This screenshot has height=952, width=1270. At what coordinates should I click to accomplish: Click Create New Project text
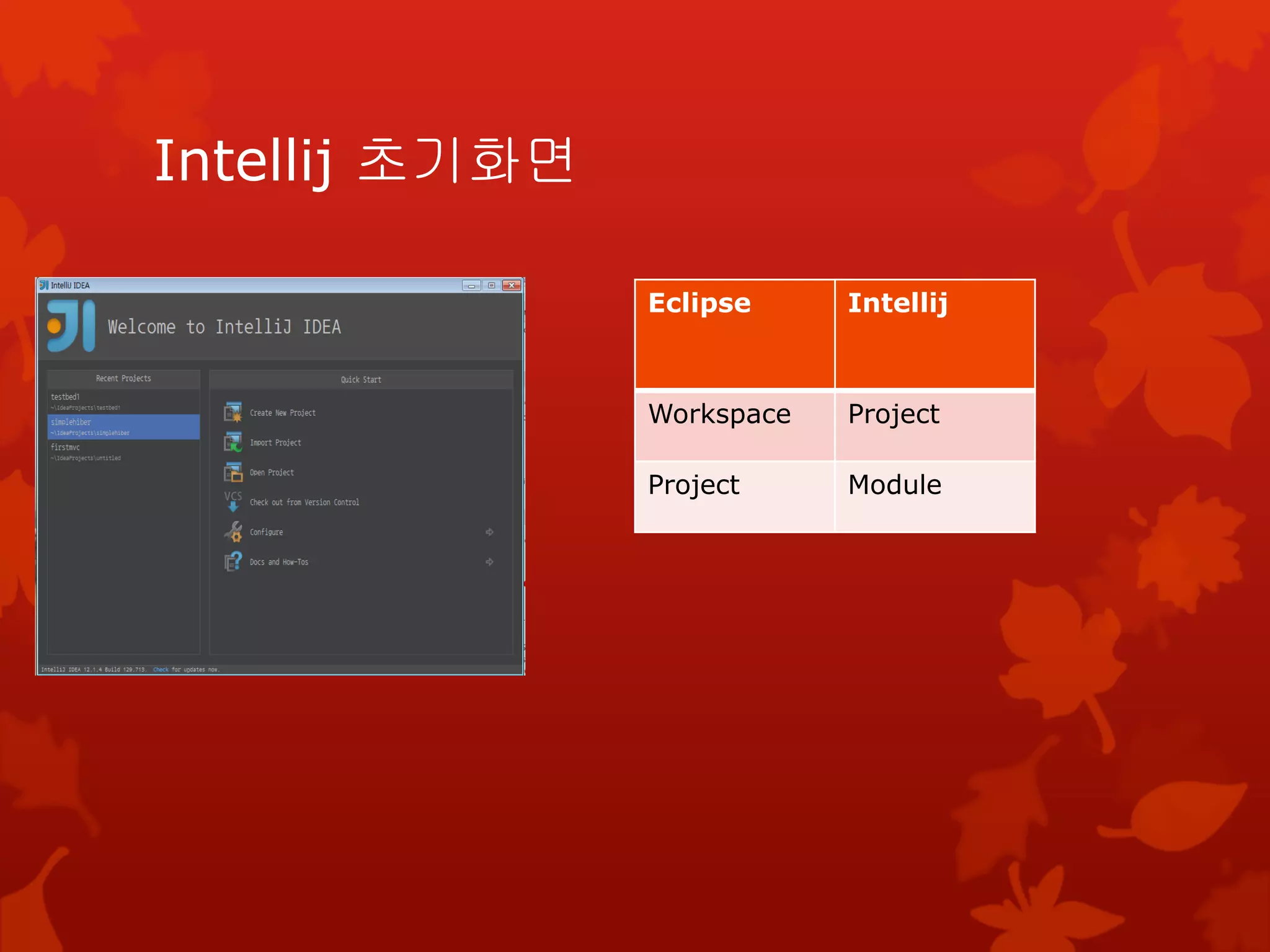coord(282,413)
